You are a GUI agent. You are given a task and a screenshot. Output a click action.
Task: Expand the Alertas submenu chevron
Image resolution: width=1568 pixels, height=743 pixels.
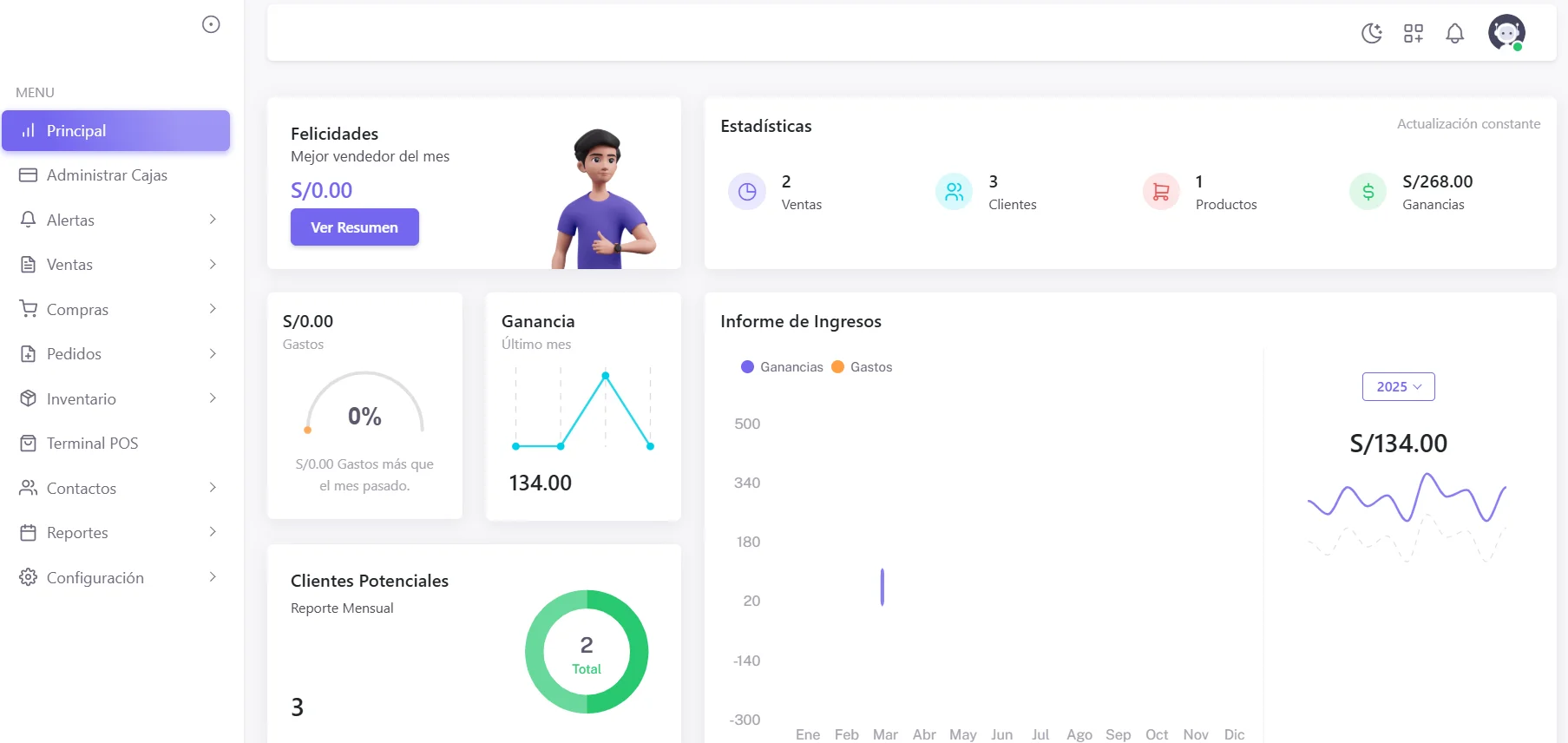tap(213, 220)
